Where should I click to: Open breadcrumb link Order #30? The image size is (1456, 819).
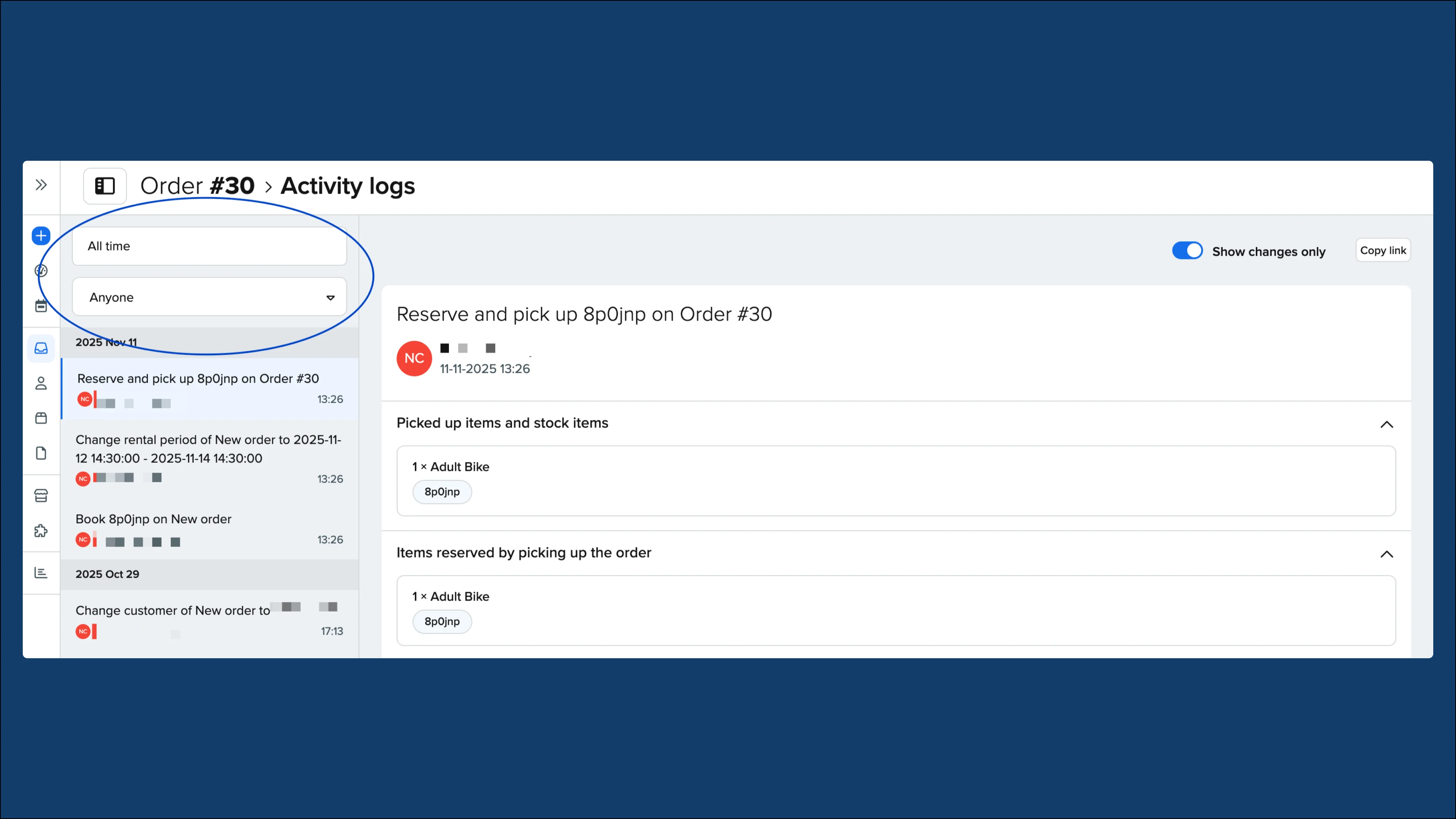[x=197, y=185]
